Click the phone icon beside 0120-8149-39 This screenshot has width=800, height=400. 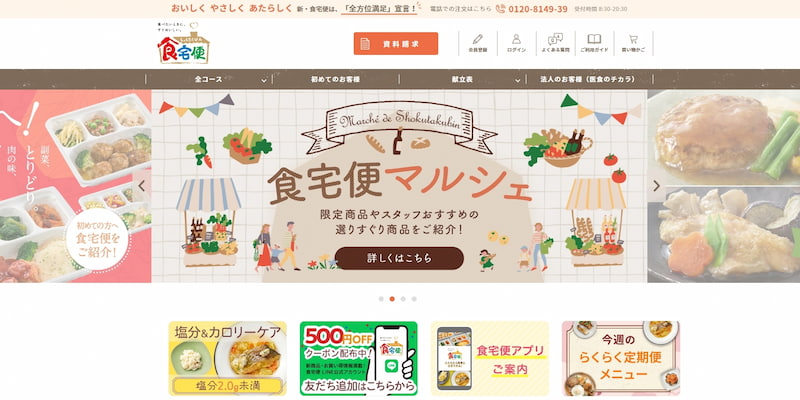(500, 9)
